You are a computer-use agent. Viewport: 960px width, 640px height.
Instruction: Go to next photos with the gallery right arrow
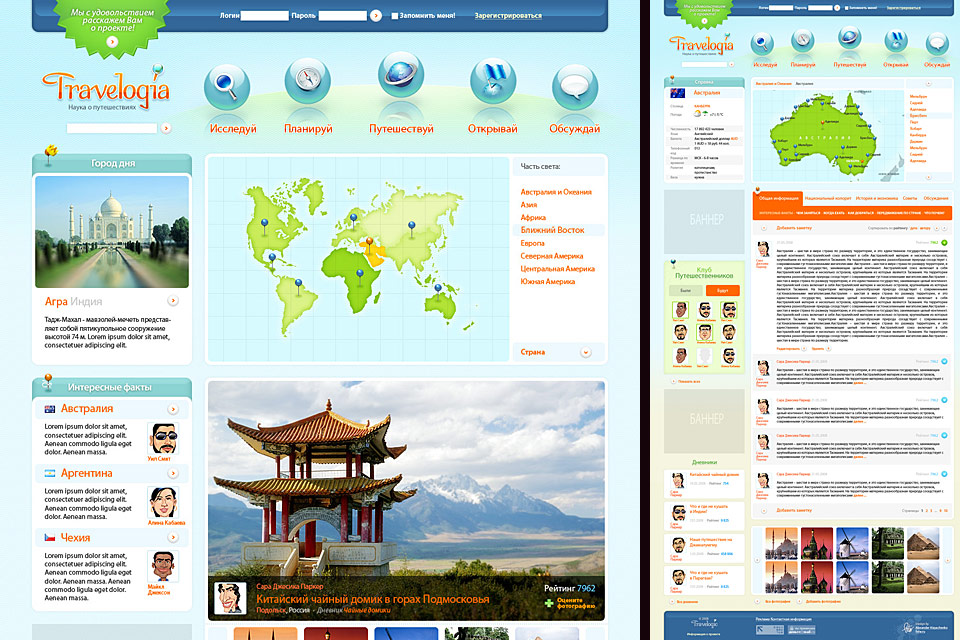point(948,560)
